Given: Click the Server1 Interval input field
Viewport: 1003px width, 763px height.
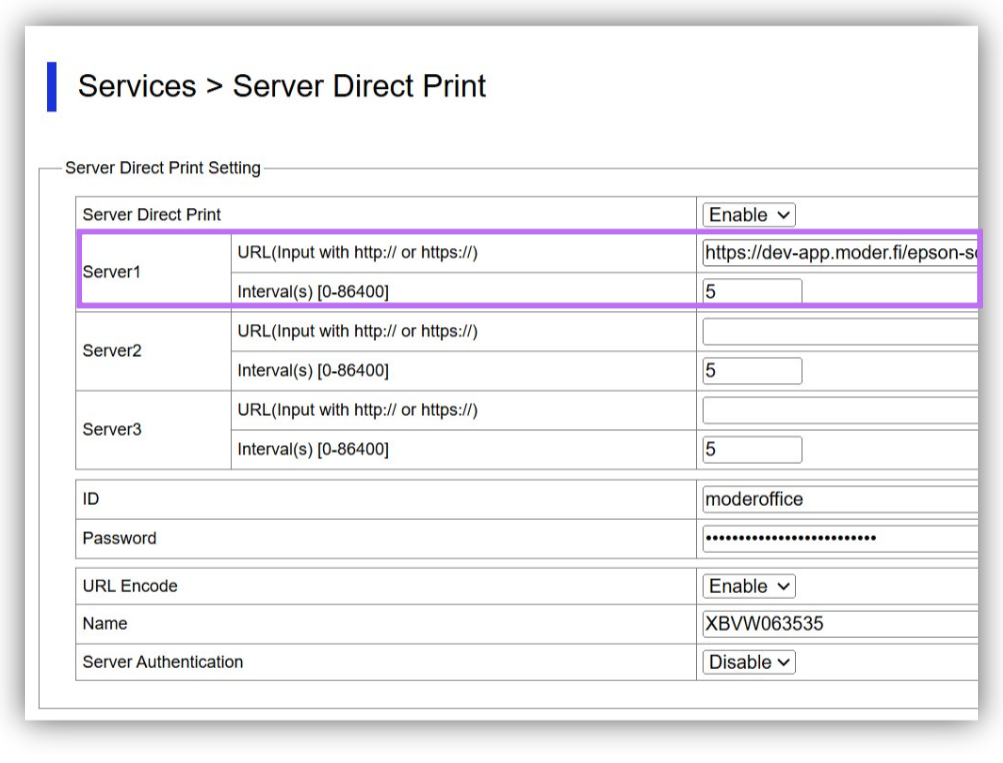Looking at the screenshot, I should pos(752,292).
